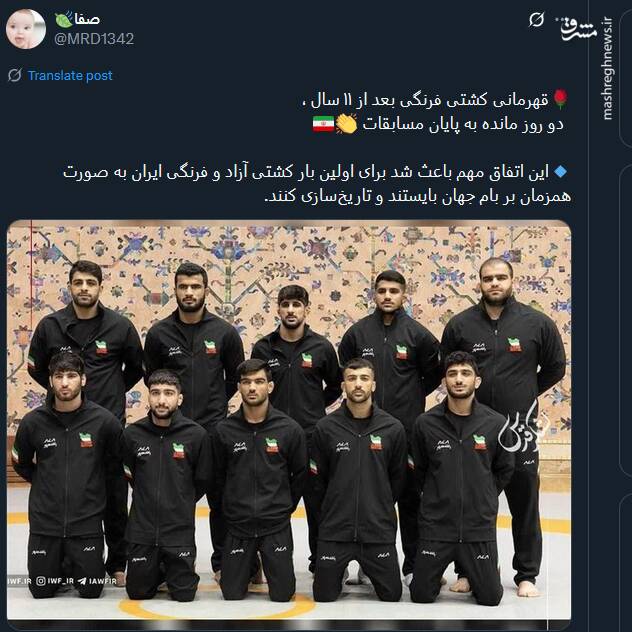This screenshot has height=632, width=632.
Task: Click the Grok icon at top right
Action: 536,19
